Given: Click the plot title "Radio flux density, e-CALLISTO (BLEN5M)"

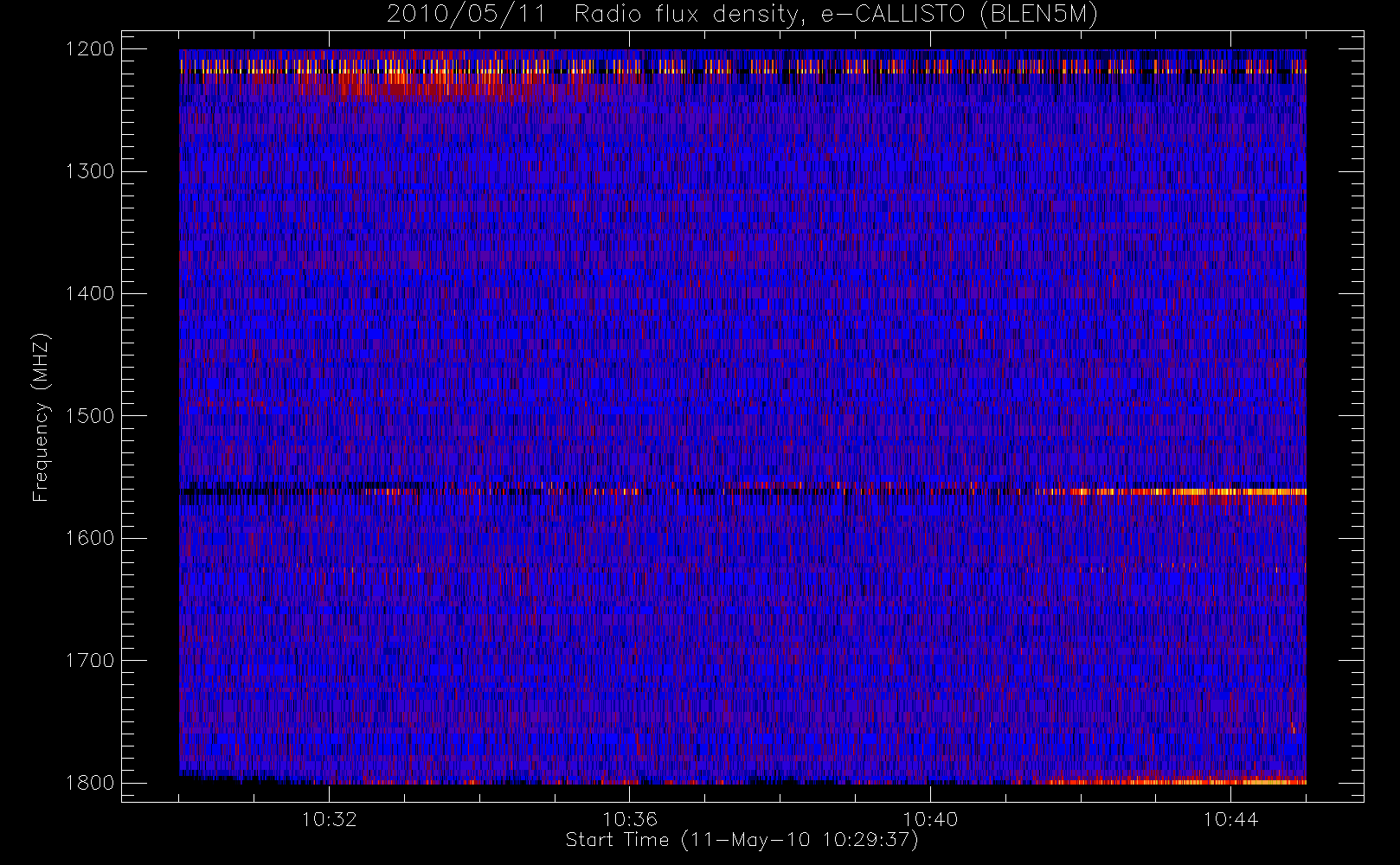Looking at the screenshot, I should coord(836,15).
